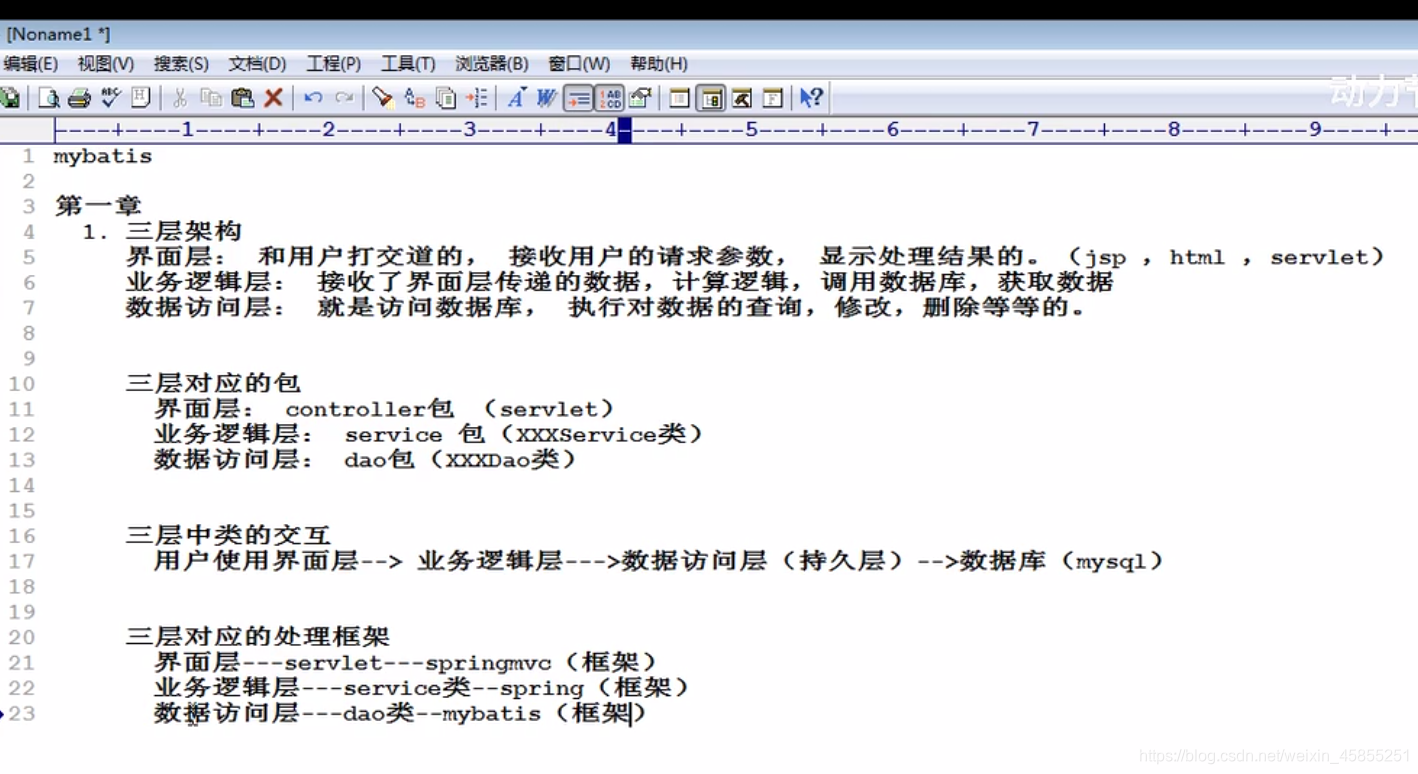The width and height of the screenshot is (1418, 774).
Task: Click the Cut scissors icon
Action: pos(180,98)
